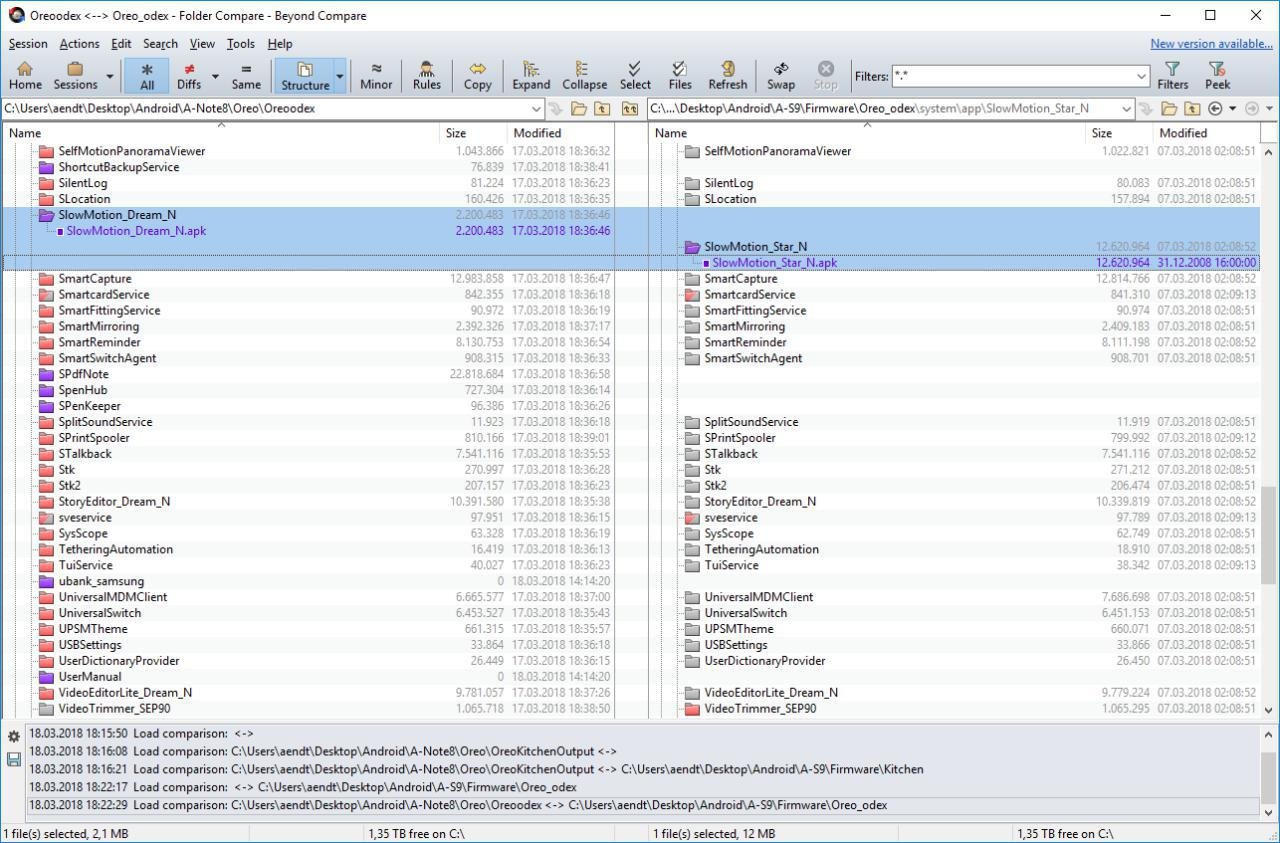Open the right path history dropdown
Screen dimensions: 1280x843
coord(1126,108)
